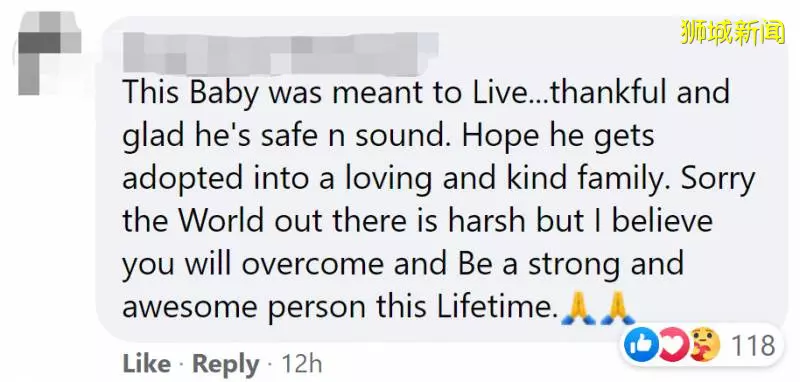This screenshot has width=800, height=382.
Task: Click the second praying hands emoji
Action: [618, 309]
